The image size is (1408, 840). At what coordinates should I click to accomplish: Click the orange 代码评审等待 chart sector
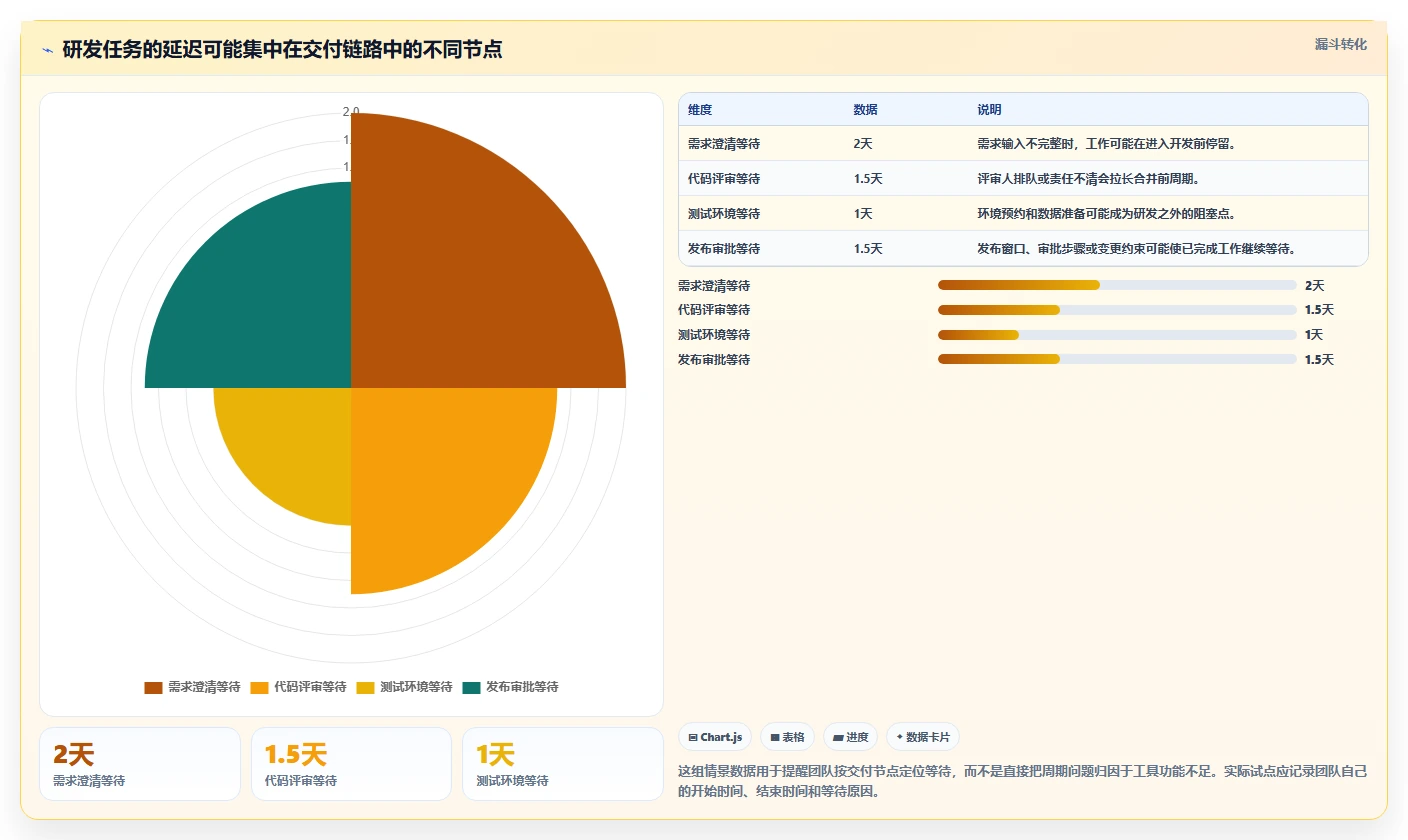435,470
